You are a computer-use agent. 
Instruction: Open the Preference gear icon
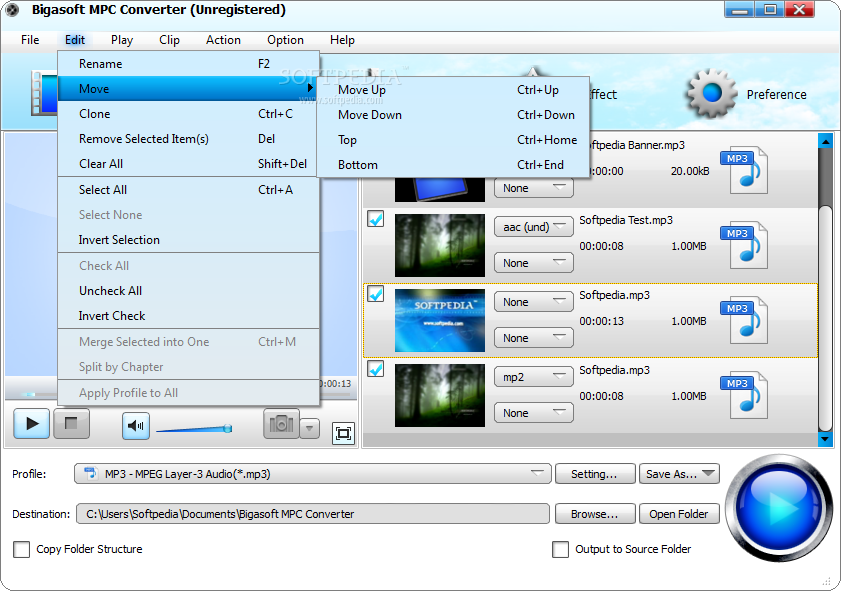point(712,93)
